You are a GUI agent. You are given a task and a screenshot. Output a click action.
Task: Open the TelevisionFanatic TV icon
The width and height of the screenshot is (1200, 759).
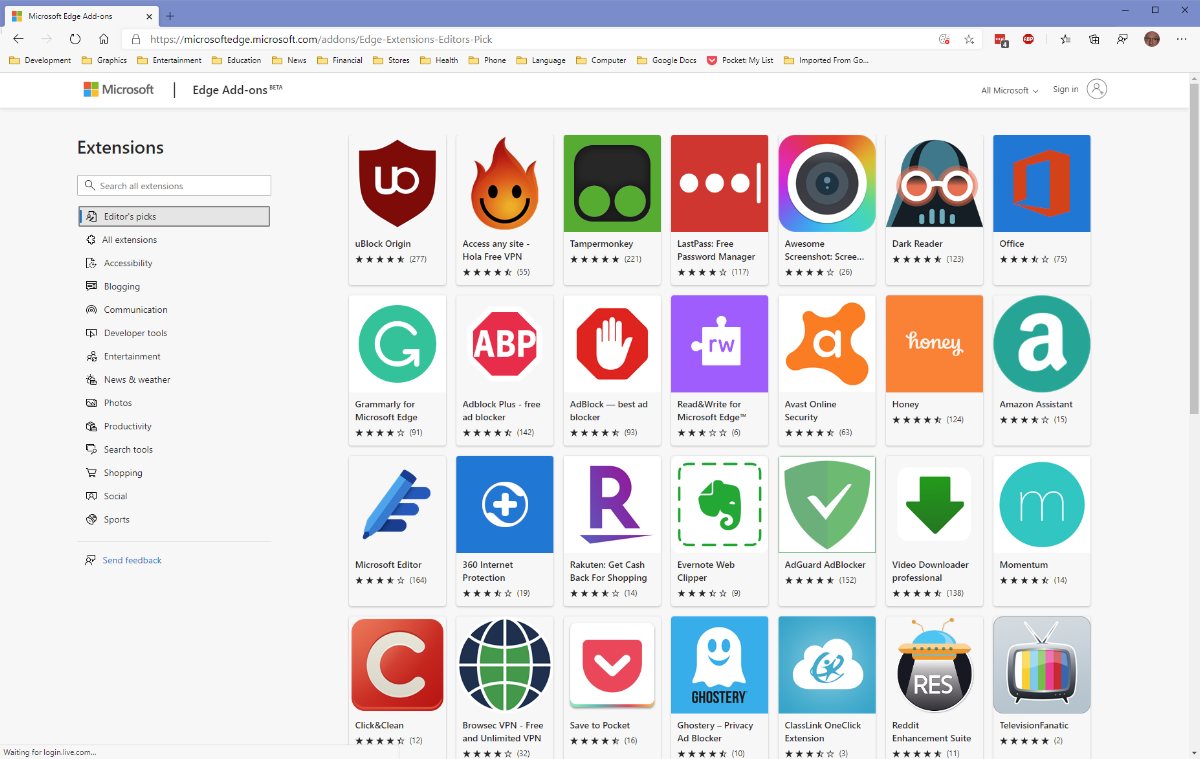click(x=1042, y=665)
